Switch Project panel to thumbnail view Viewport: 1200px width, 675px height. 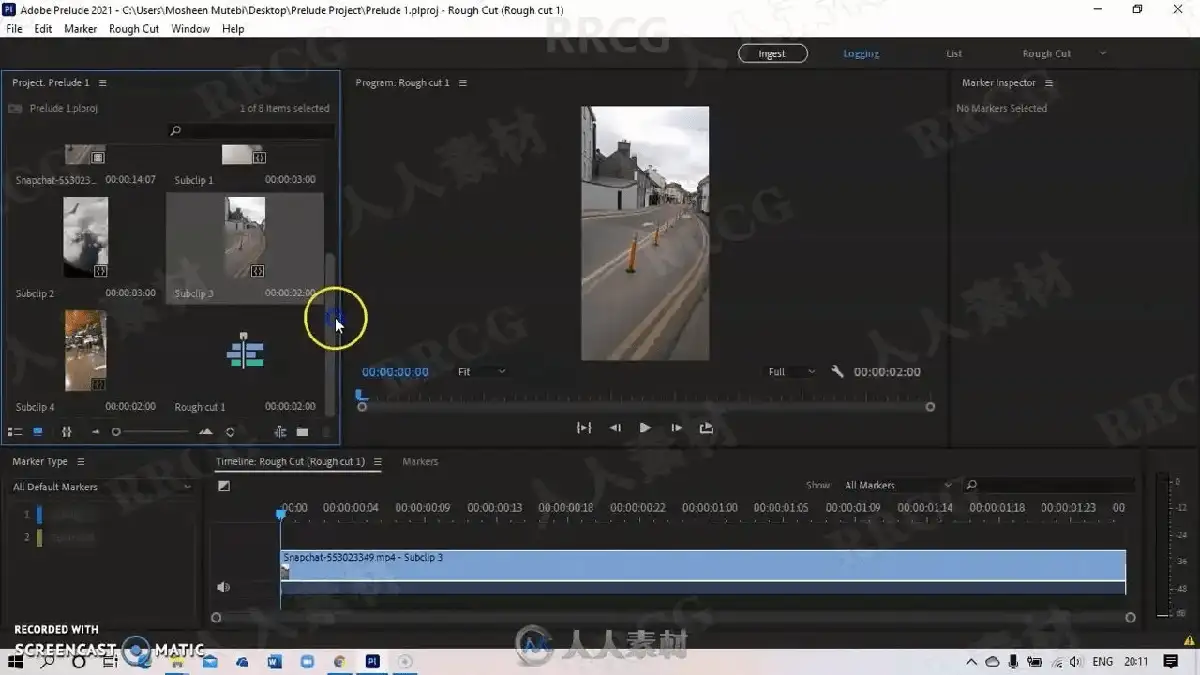(38, 432)
